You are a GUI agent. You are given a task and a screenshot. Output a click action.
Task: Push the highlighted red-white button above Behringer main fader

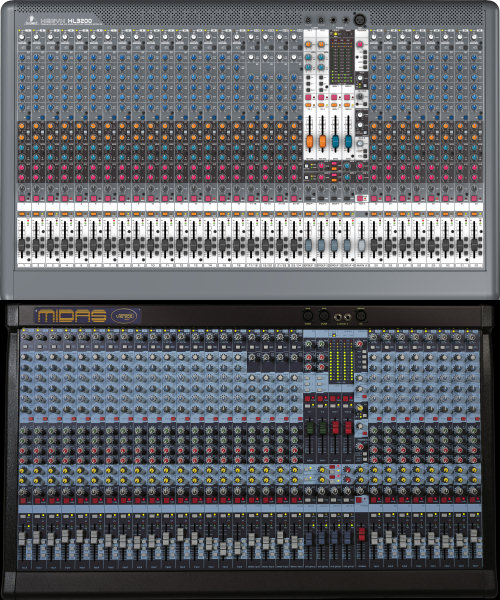click(362, 198)
